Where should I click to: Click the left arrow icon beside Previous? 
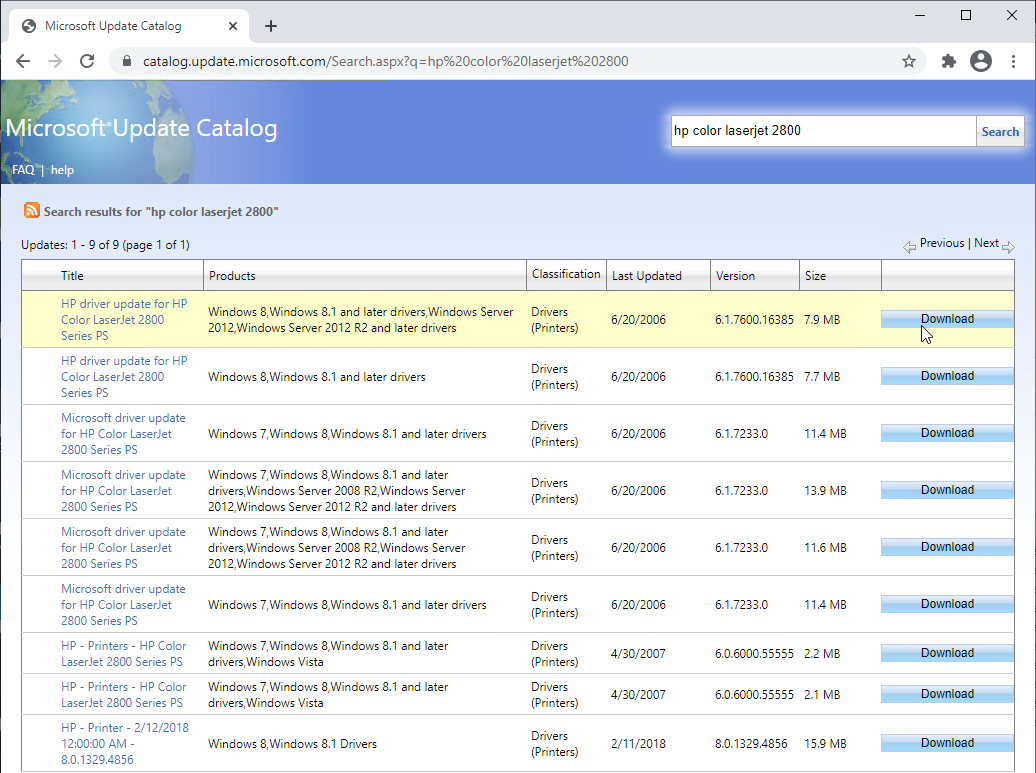point(910,247)
